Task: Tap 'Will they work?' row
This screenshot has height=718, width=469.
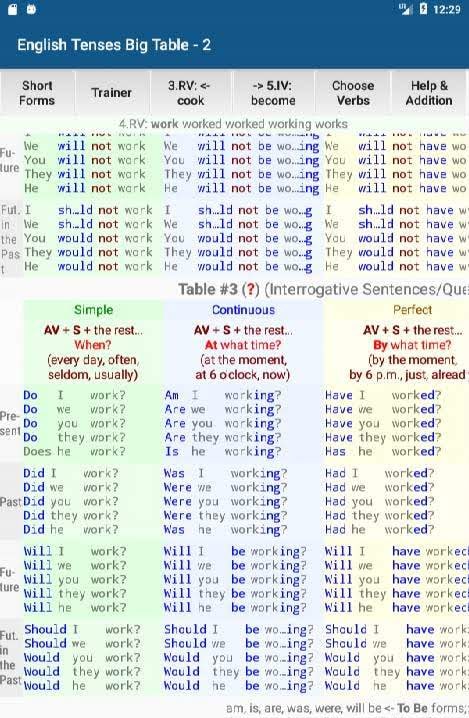Action: click(x=75, y=593)
